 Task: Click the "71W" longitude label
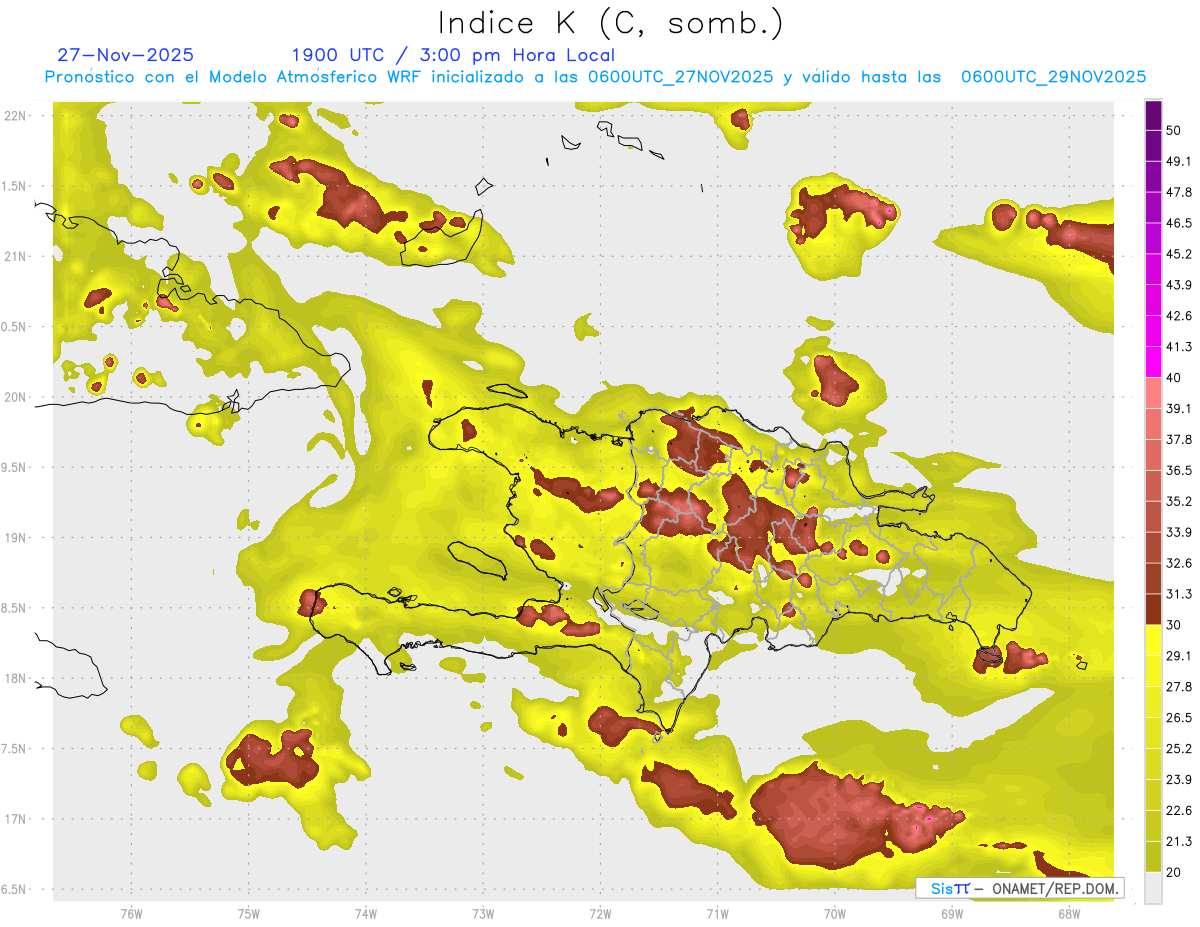point(717,913)
